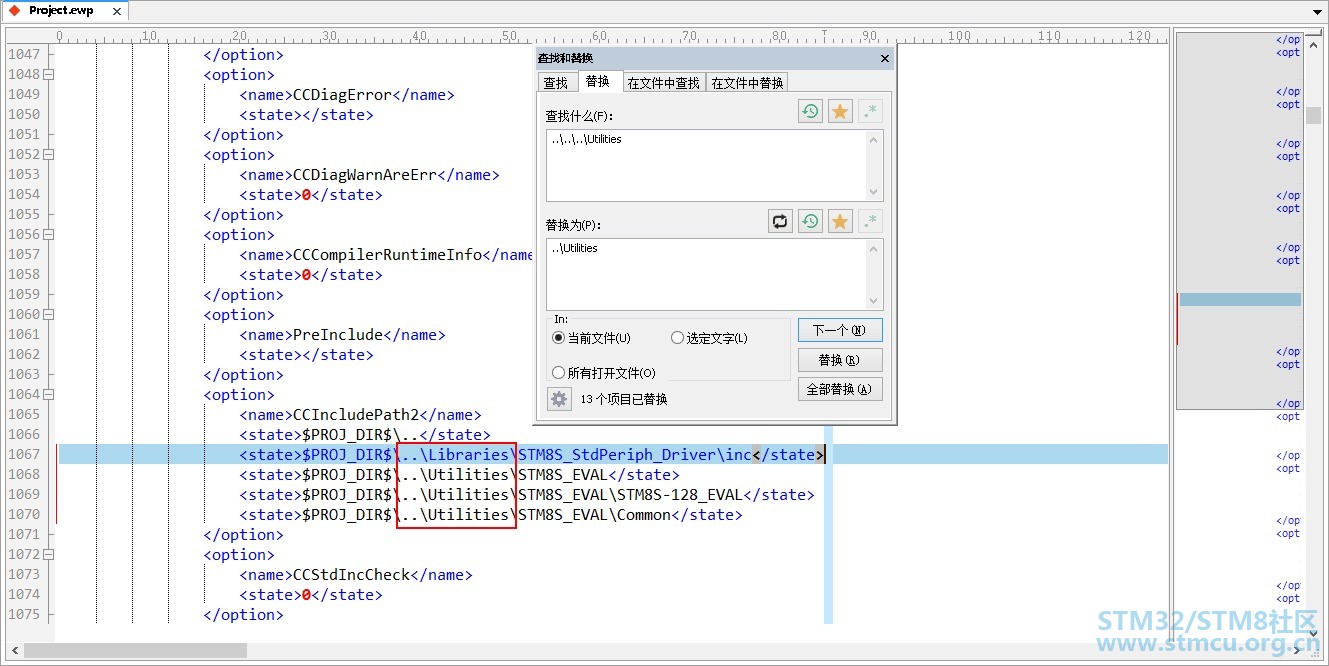Click 下一个 (Next) button

[x=840, y=330]
